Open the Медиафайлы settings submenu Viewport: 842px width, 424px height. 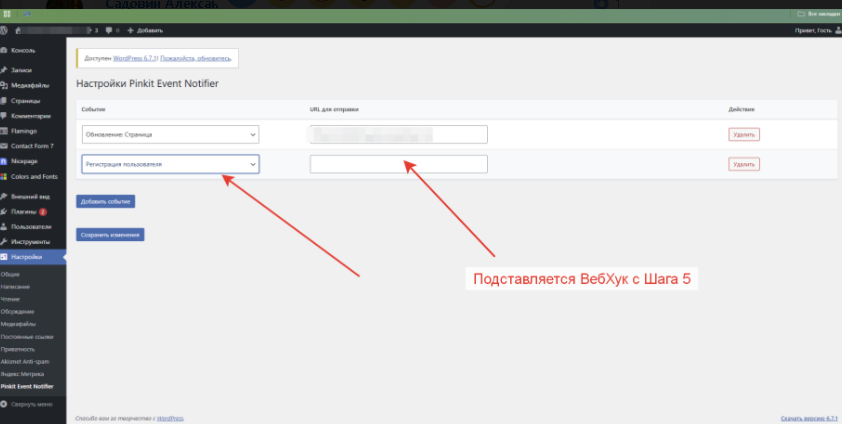(x=18, y=324)
